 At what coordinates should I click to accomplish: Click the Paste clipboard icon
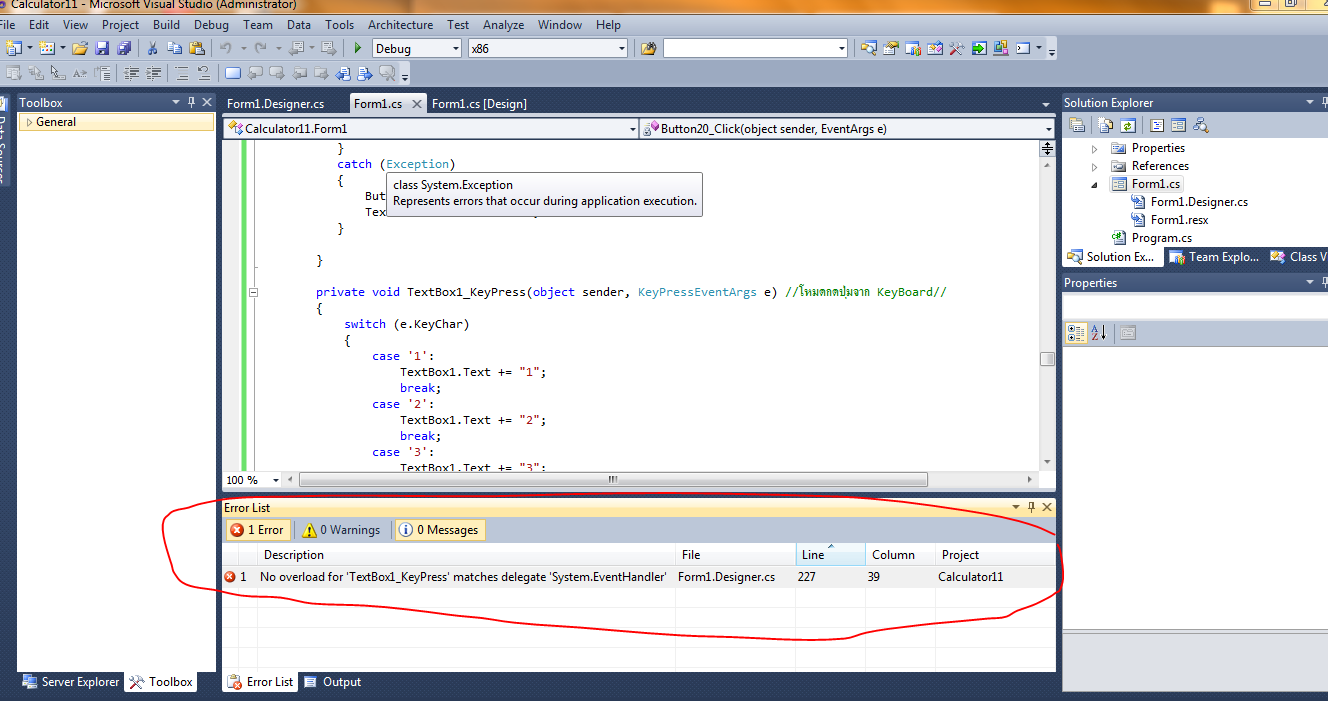coord(197,48)
